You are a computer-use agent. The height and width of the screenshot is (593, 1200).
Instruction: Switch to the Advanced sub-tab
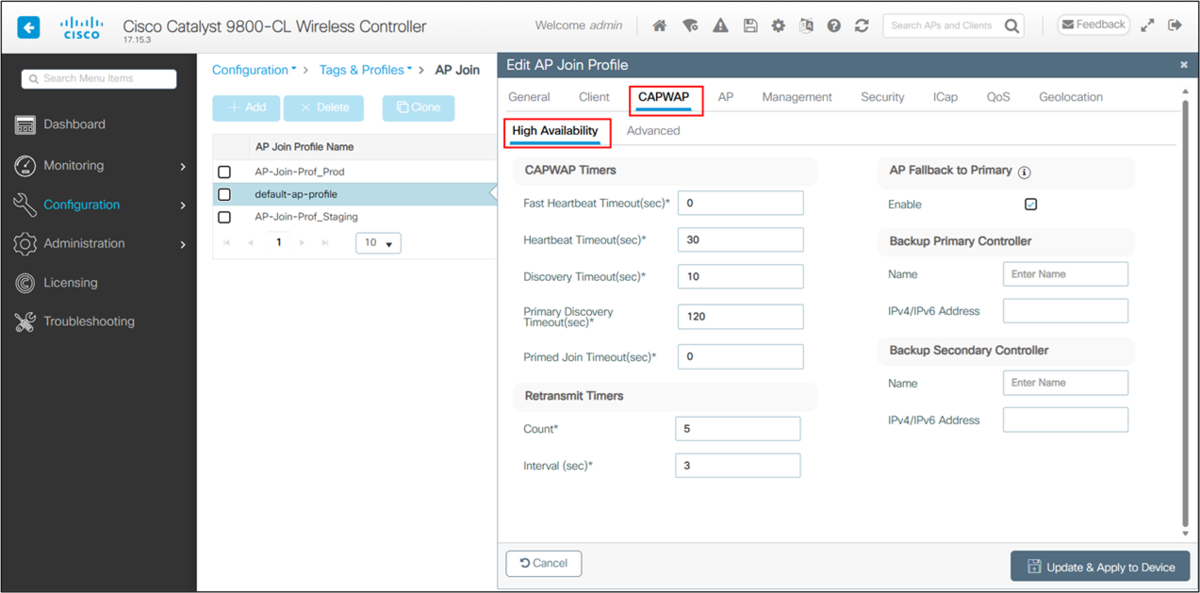coord(653,131)
